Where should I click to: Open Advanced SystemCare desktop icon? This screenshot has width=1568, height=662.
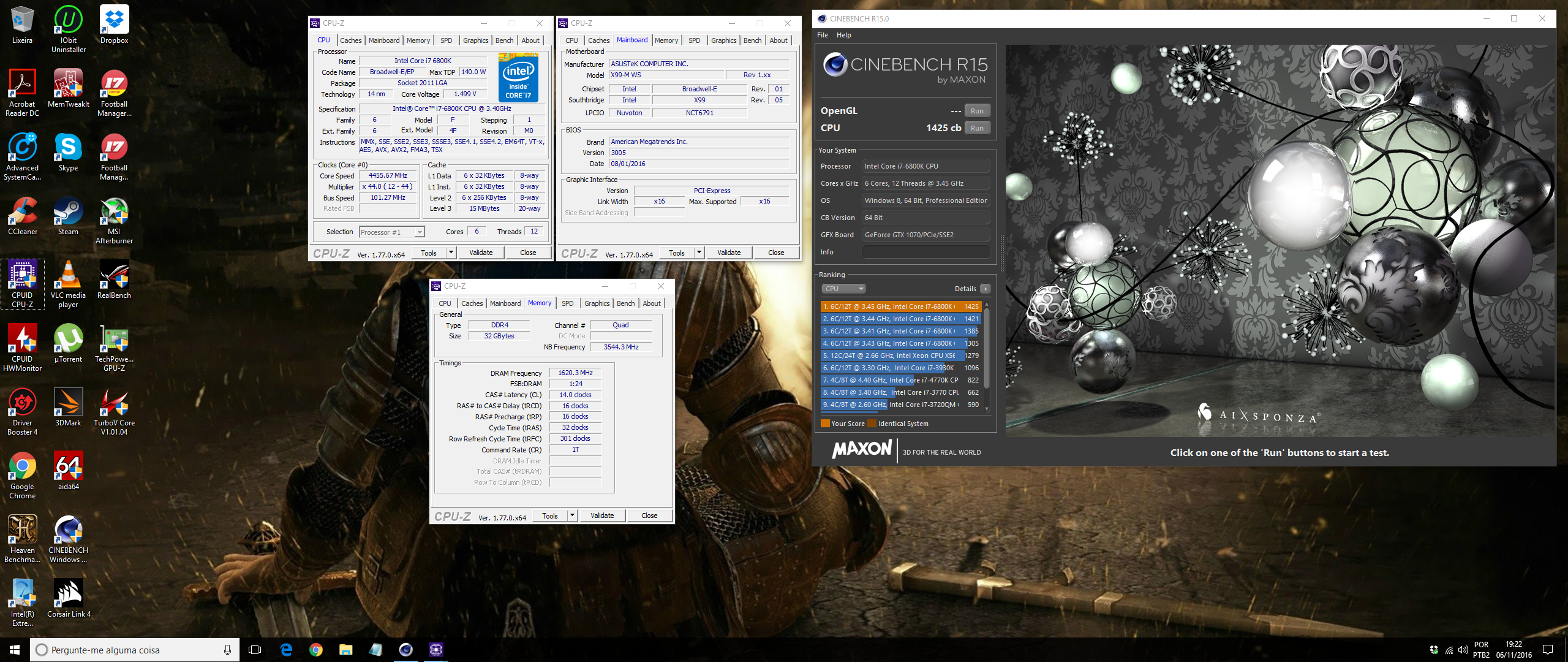(x=22, y=156)
